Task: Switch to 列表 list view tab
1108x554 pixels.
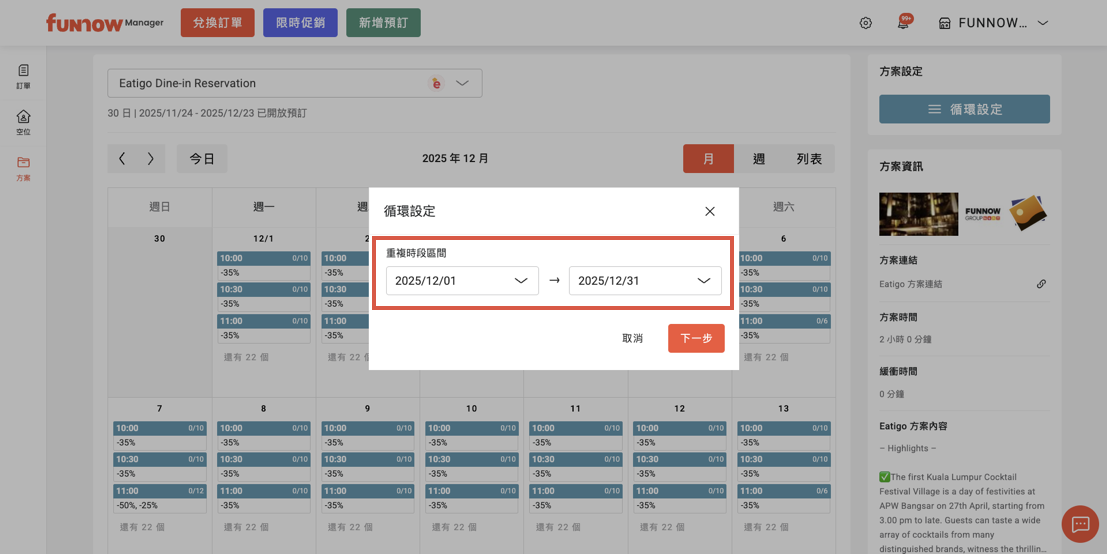Action: point(809,159)
